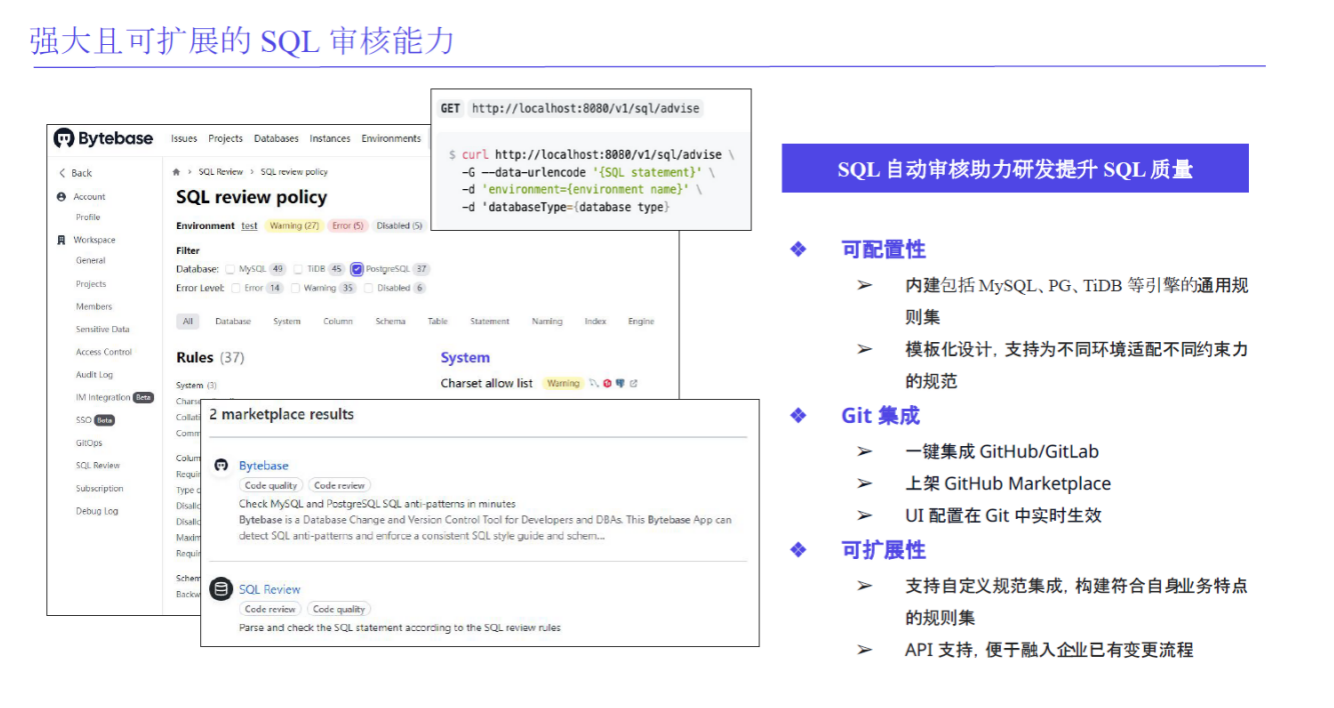This screenshot has width=1334, height=708.
Task: Check the TiDB database filter checkbox
Action: pos(299,269)
